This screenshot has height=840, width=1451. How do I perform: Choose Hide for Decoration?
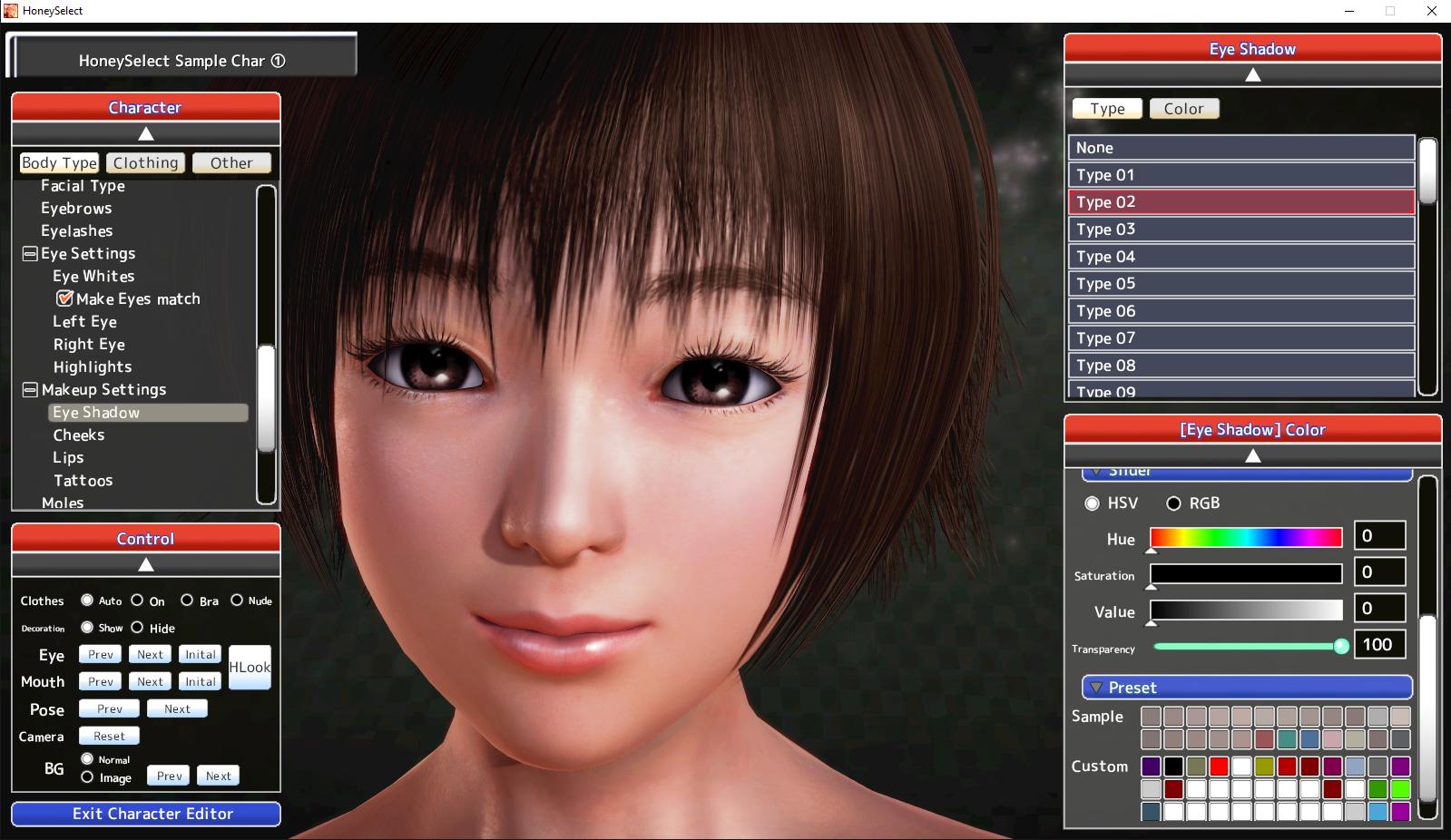(x=138, y=628)
